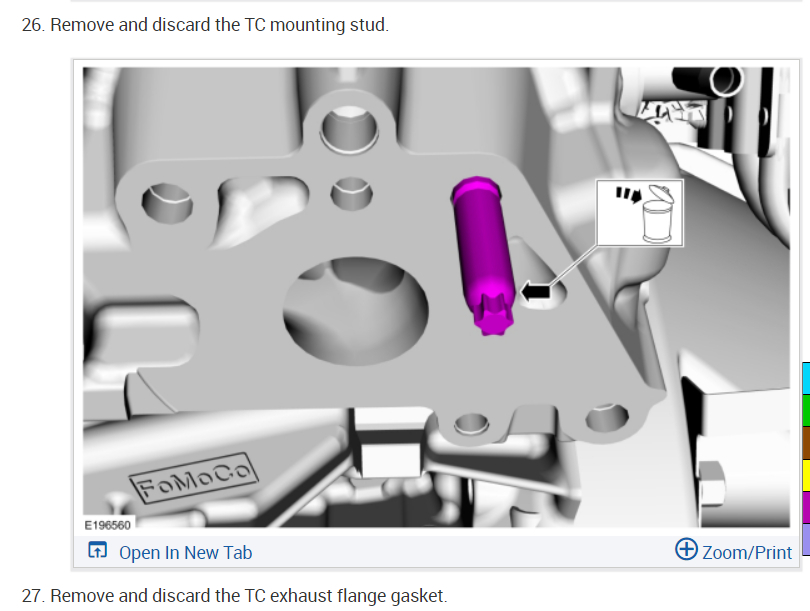Choose the brown color swatch

click(x=806, y=443)
